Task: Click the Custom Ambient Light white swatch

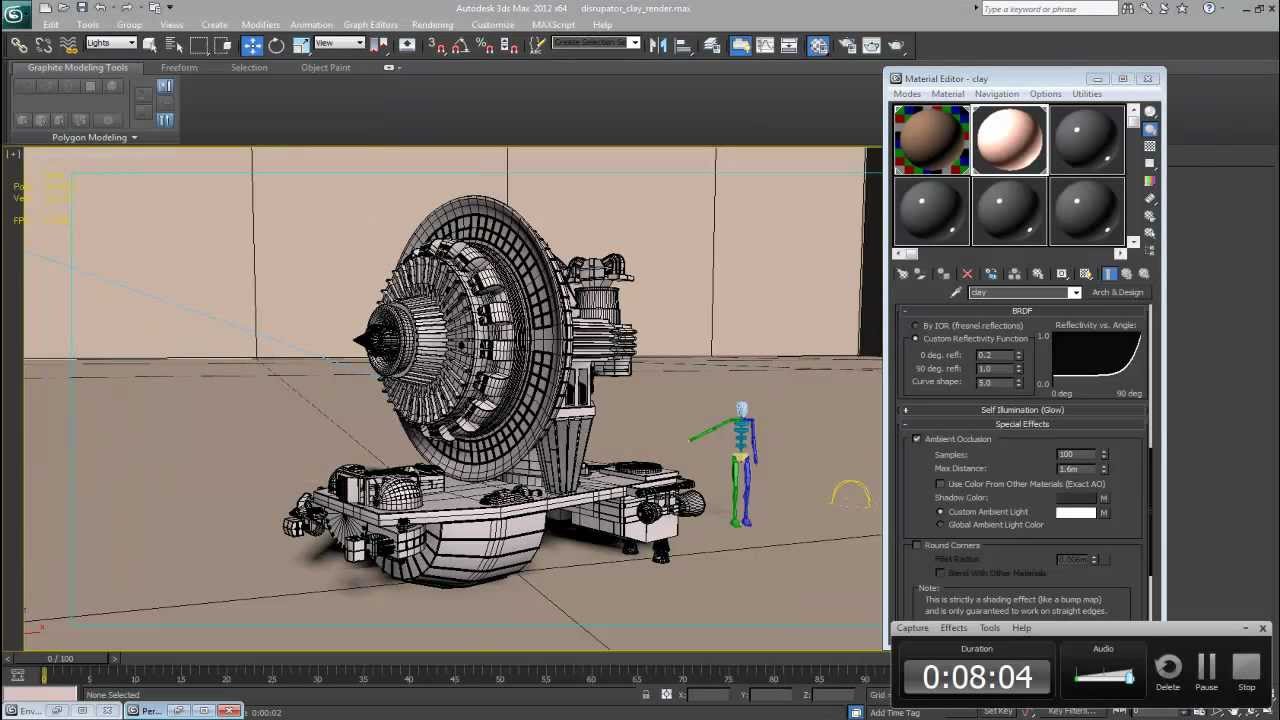Action: pyautogui.click(x=1076, y=512)
